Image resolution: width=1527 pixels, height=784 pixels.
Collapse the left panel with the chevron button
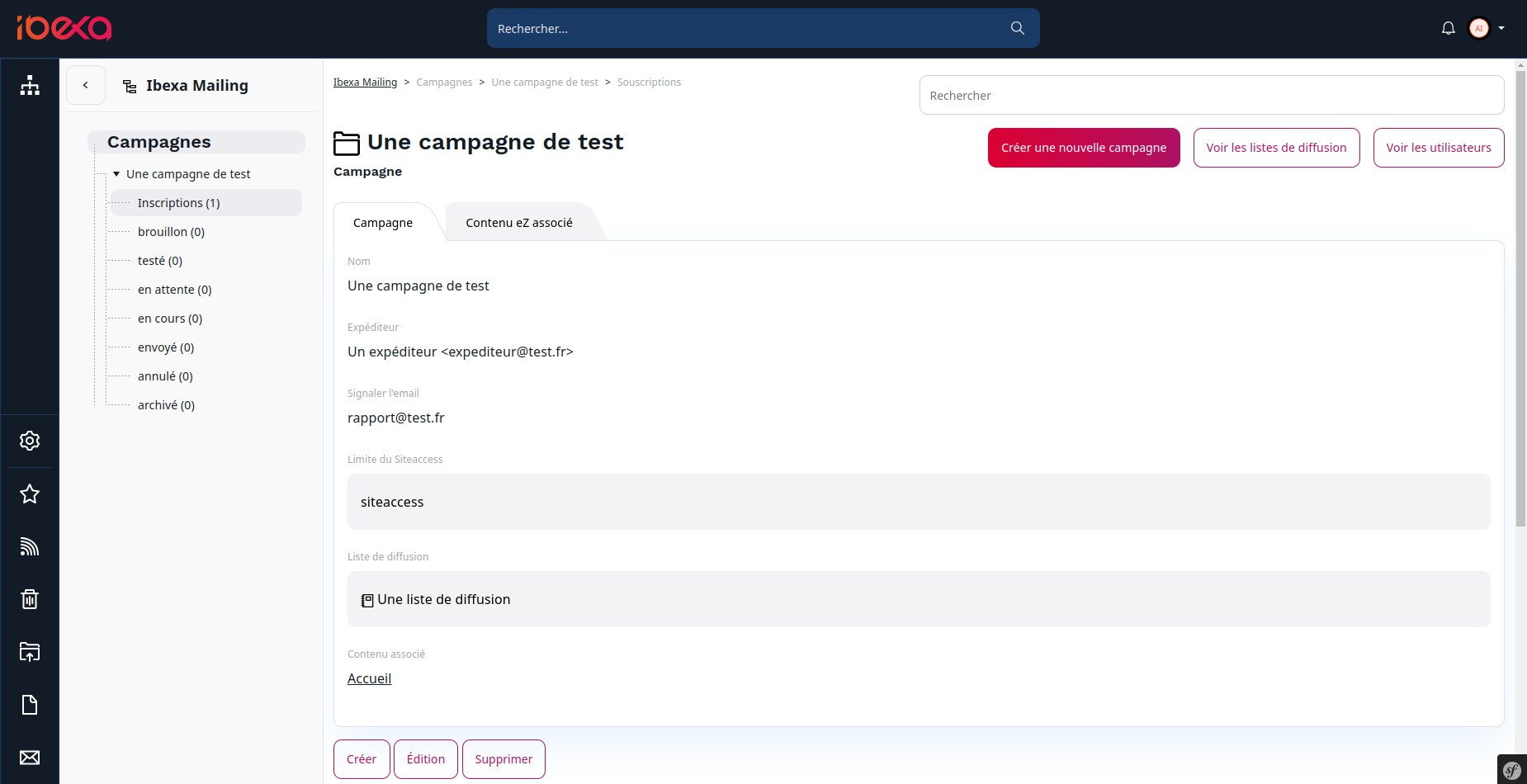[86, 85]
